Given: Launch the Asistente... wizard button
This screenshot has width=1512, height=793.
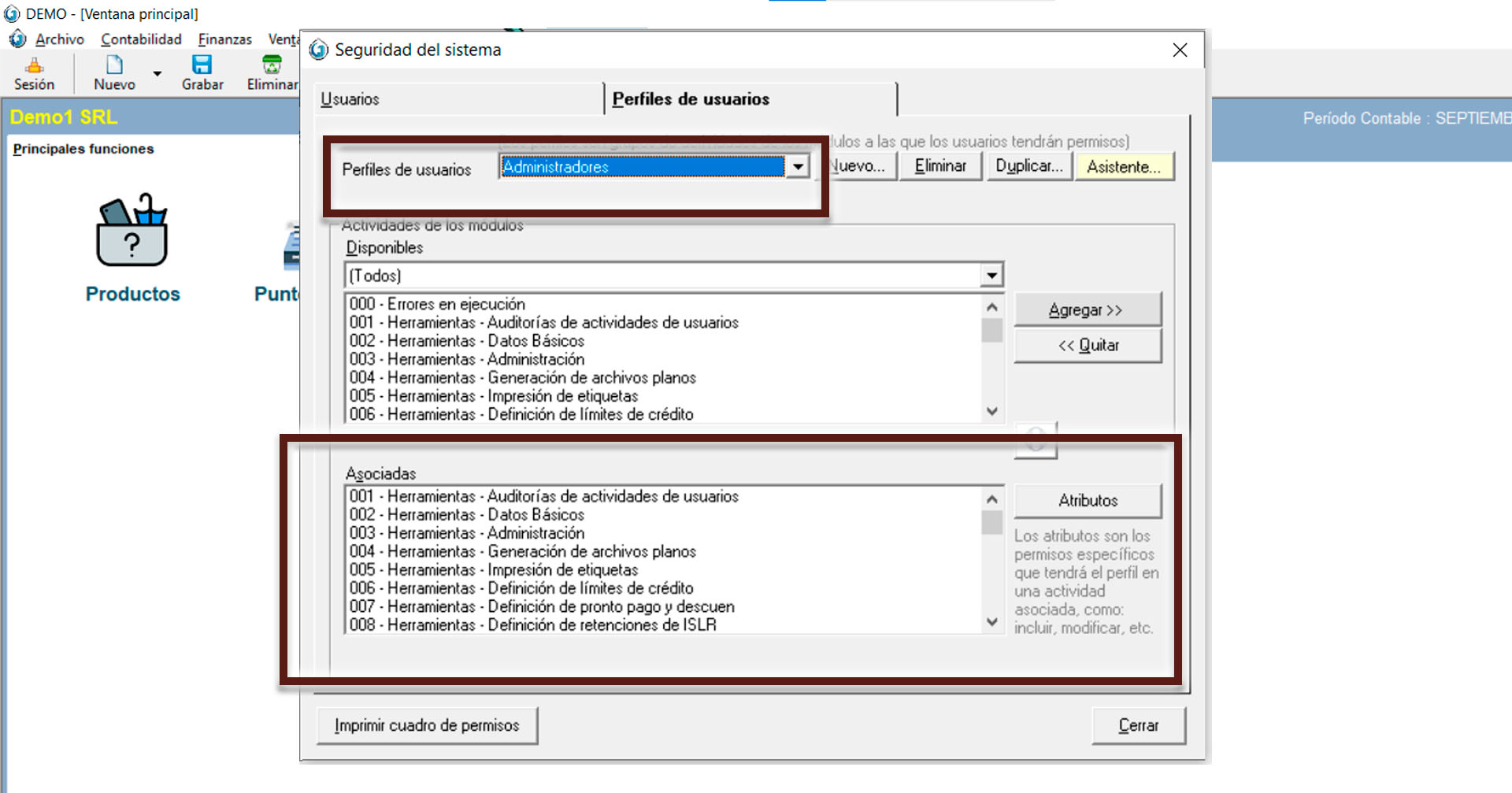Looking at the screenshot, I should pyautogui.click(x=1124, y=167).
